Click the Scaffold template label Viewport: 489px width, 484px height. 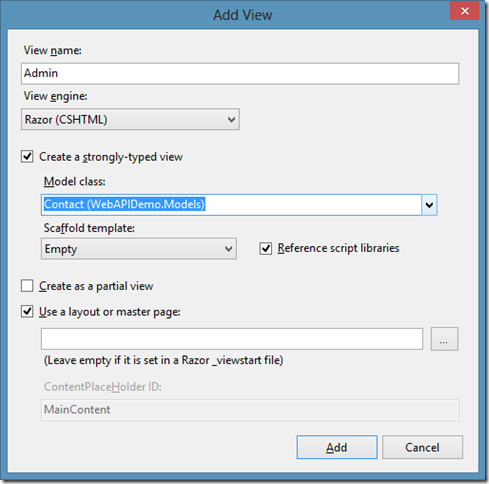point(89,228)
